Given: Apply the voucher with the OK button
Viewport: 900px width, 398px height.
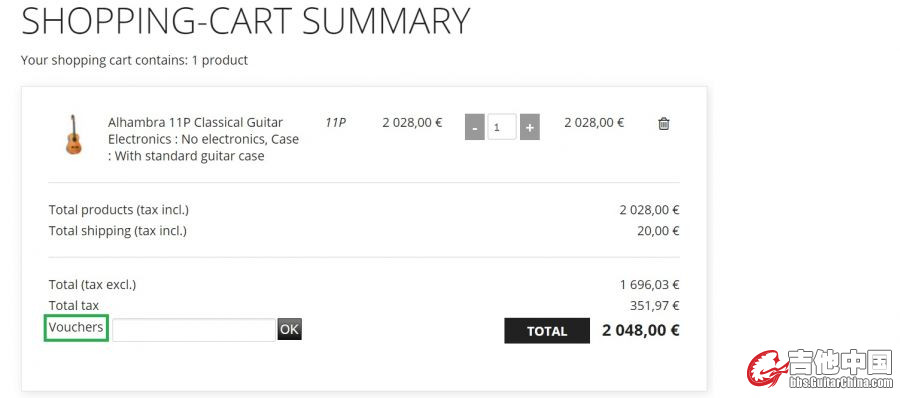Looking at the screenshot, I should tap(289, 329).
